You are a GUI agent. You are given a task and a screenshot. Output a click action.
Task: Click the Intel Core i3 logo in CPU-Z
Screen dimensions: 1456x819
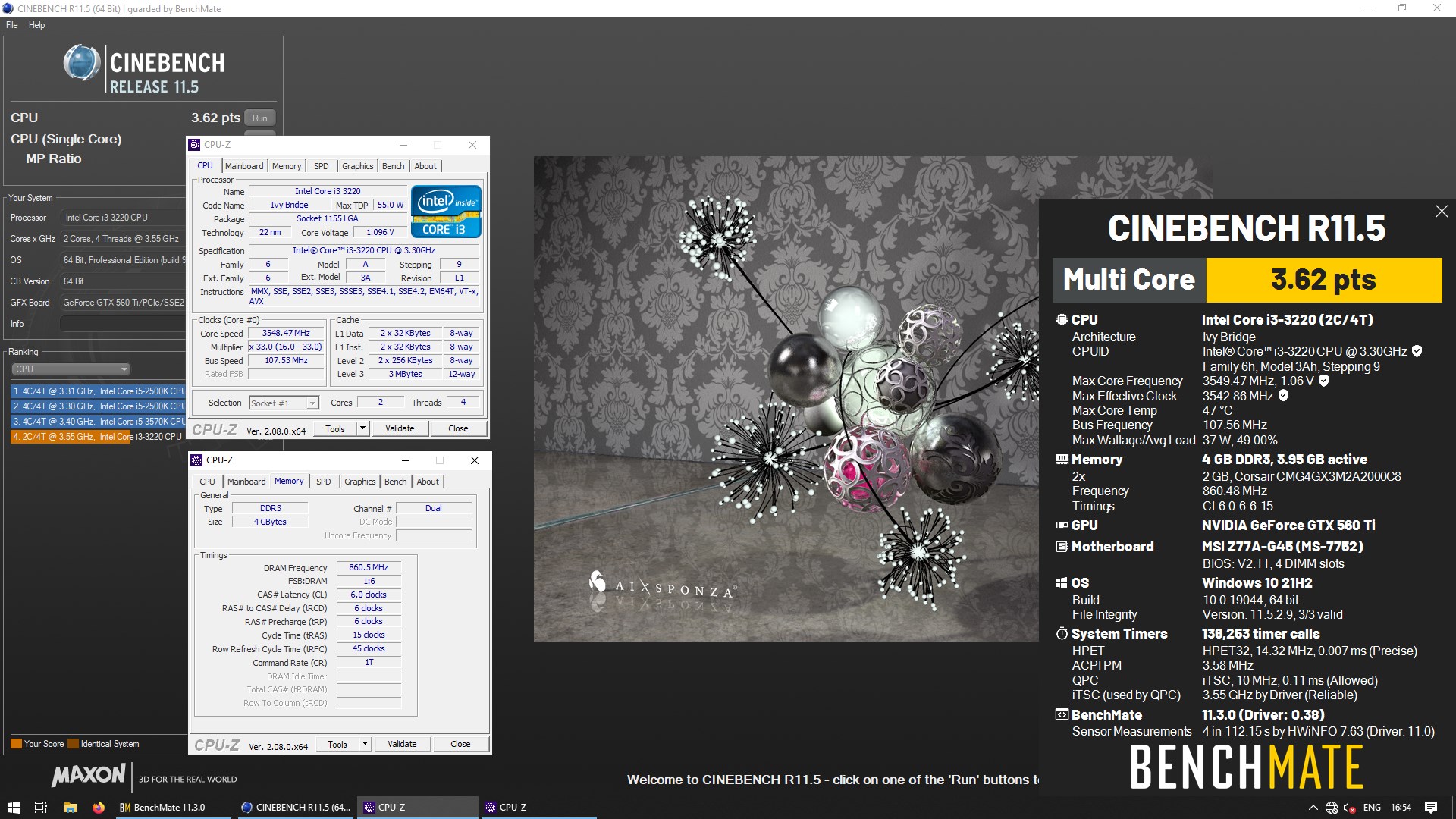[446, 212]
